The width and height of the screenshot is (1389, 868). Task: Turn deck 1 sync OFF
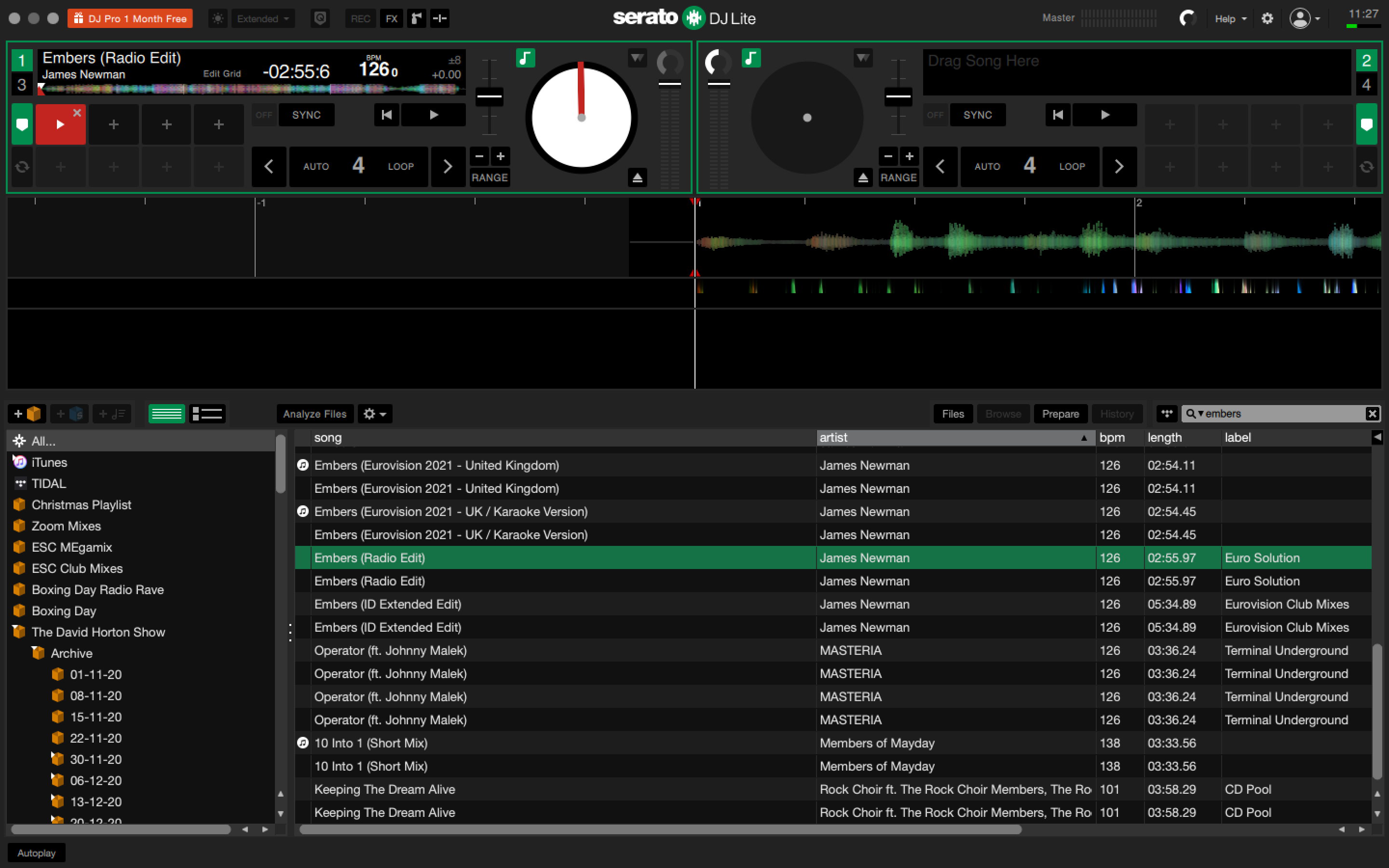click(264, 115)
